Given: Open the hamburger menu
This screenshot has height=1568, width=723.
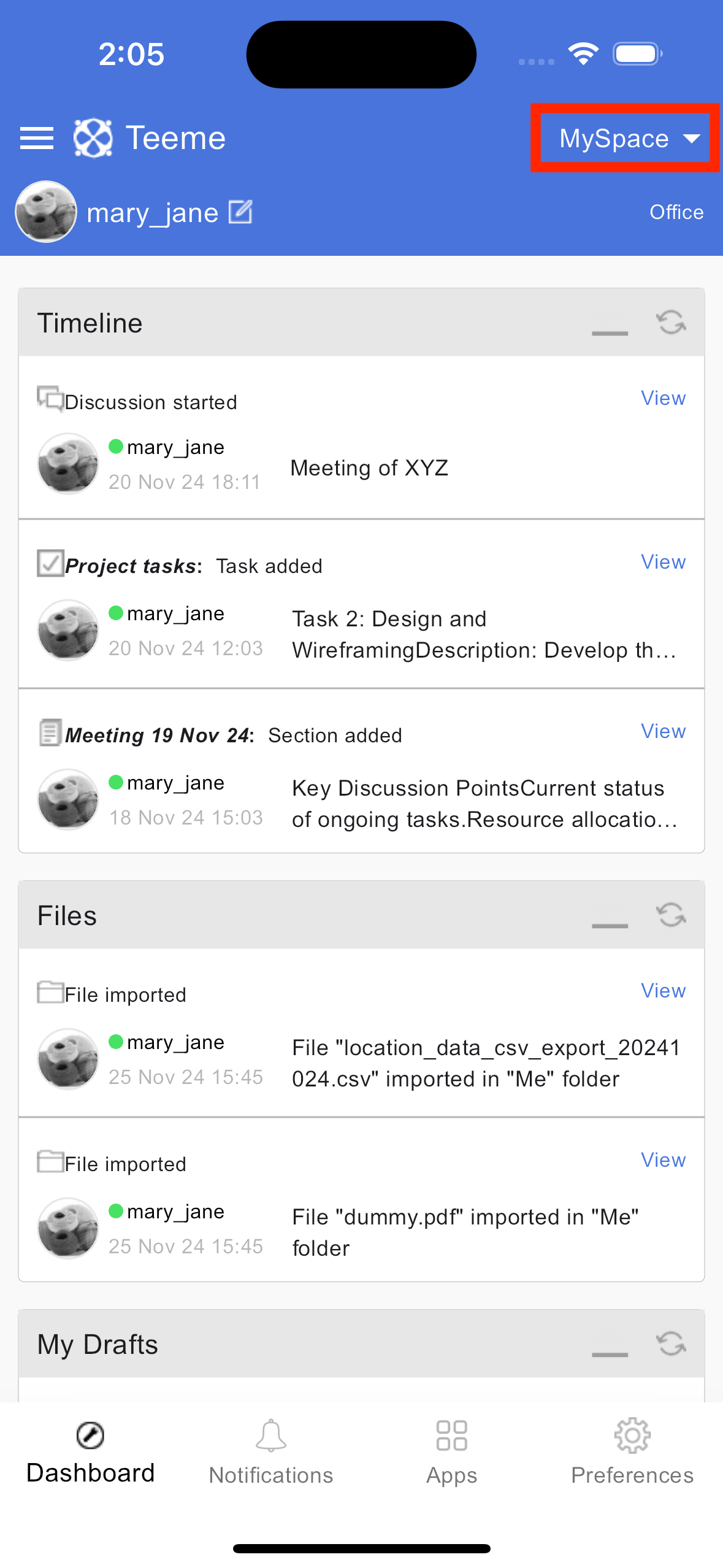Looking at the screenshot, I should pos(37,138).
